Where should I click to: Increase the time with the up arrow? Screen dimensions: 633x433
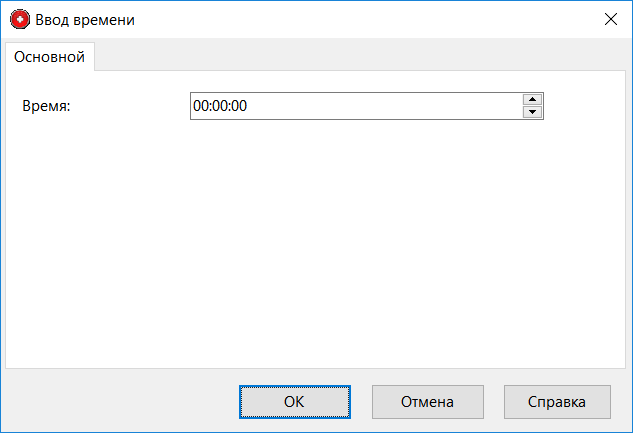(533, 99)
